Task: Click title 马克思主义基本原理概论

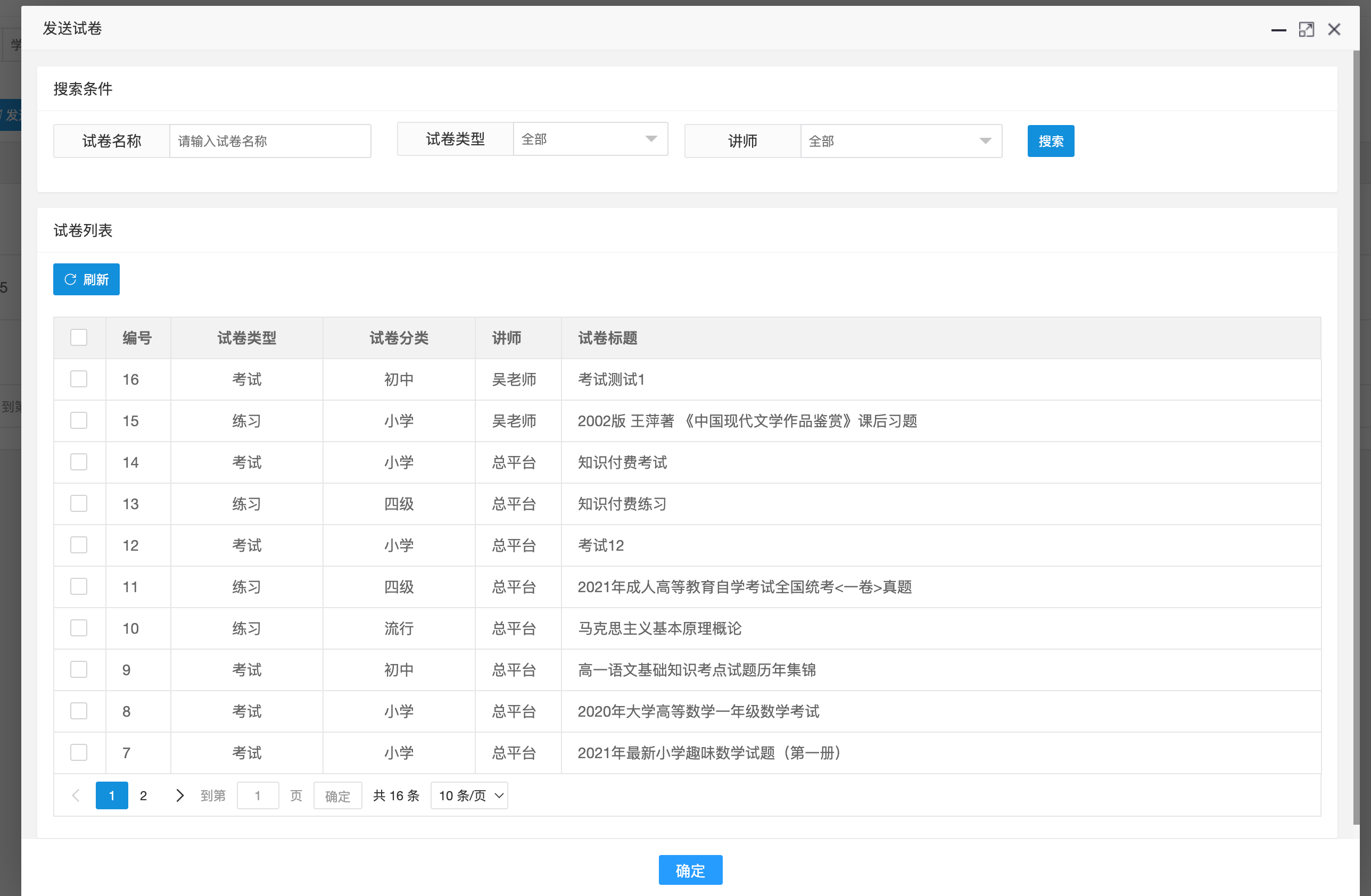Action: pyautogui.click(x=660, y=628)
